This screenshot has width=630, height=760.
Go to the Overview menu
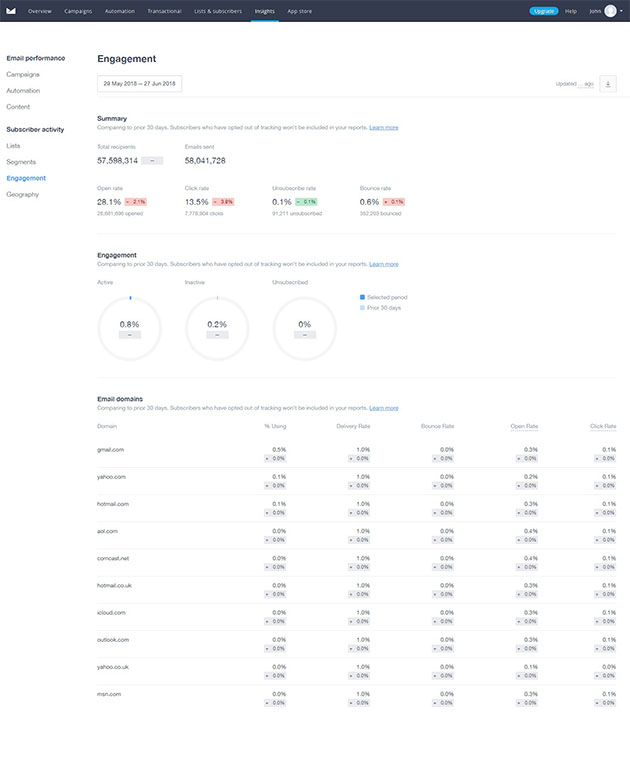pyautogui.click(x=40, y=11)
